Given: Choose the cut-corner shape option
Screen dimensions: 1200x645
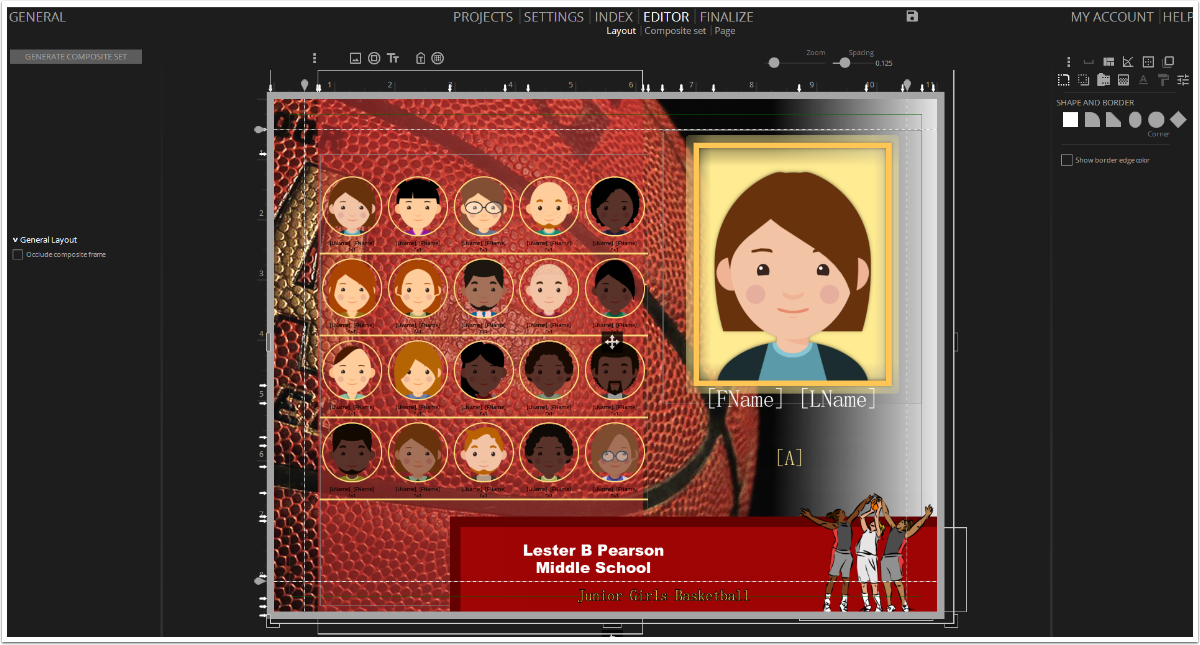Looking at the screenshot, I should point(1113,120).
